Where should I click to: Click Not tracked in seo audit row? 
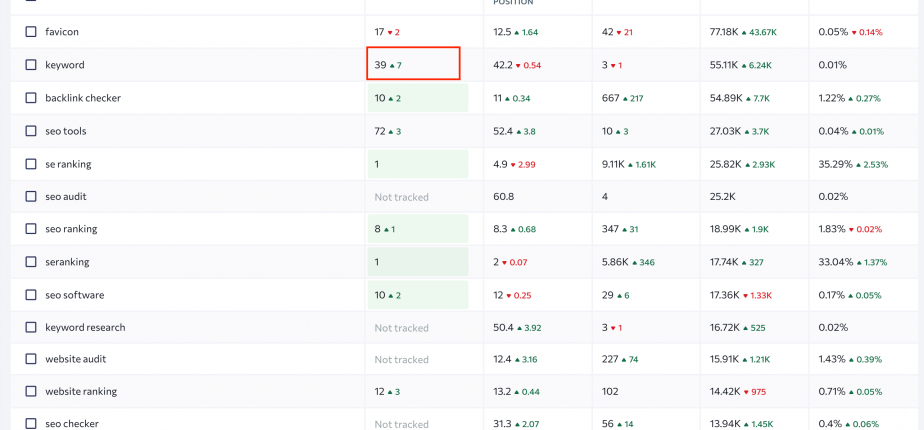[x=401, y=197]
